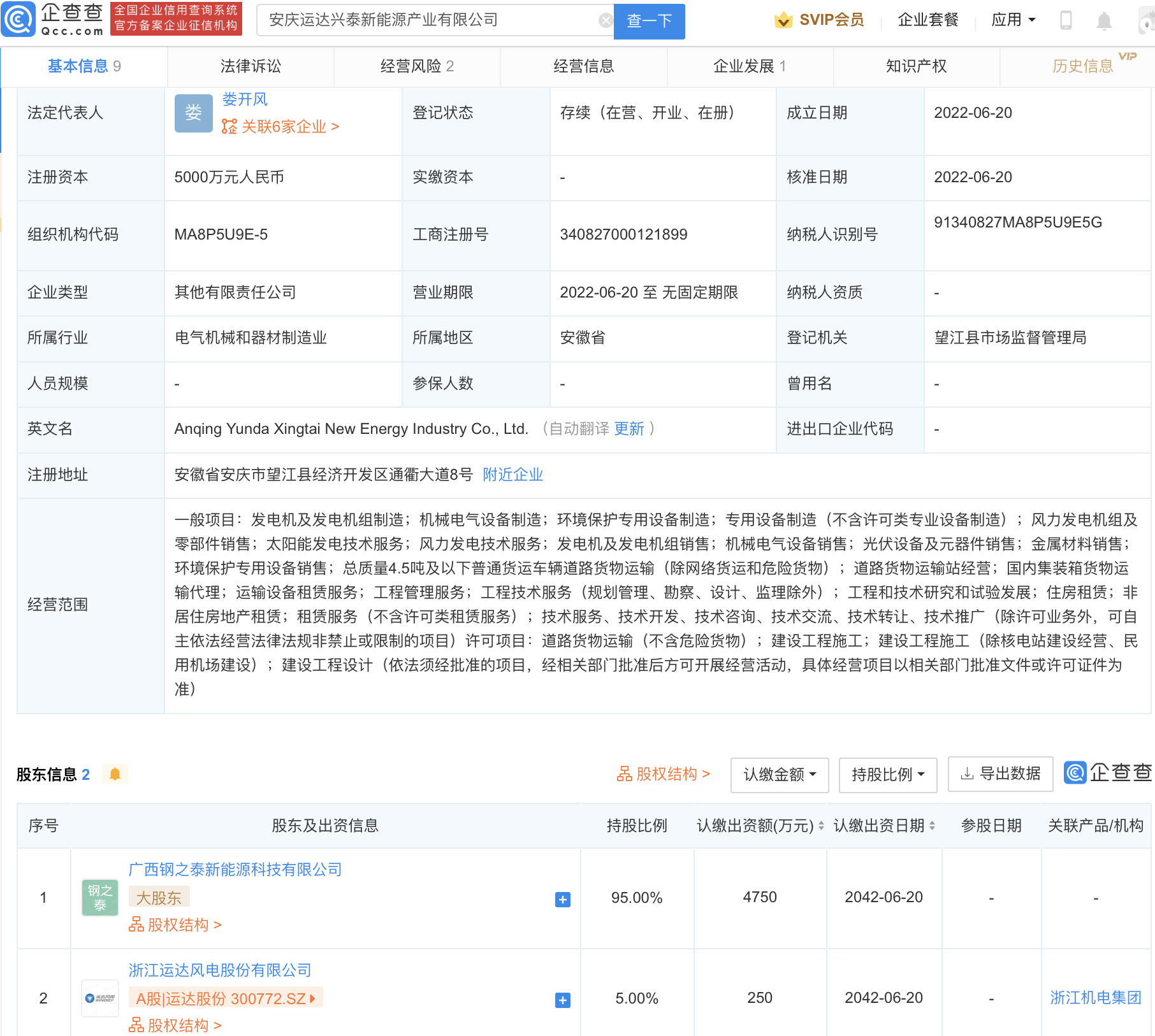Select the registration number 340827000121899

click(x=623, y=234)
